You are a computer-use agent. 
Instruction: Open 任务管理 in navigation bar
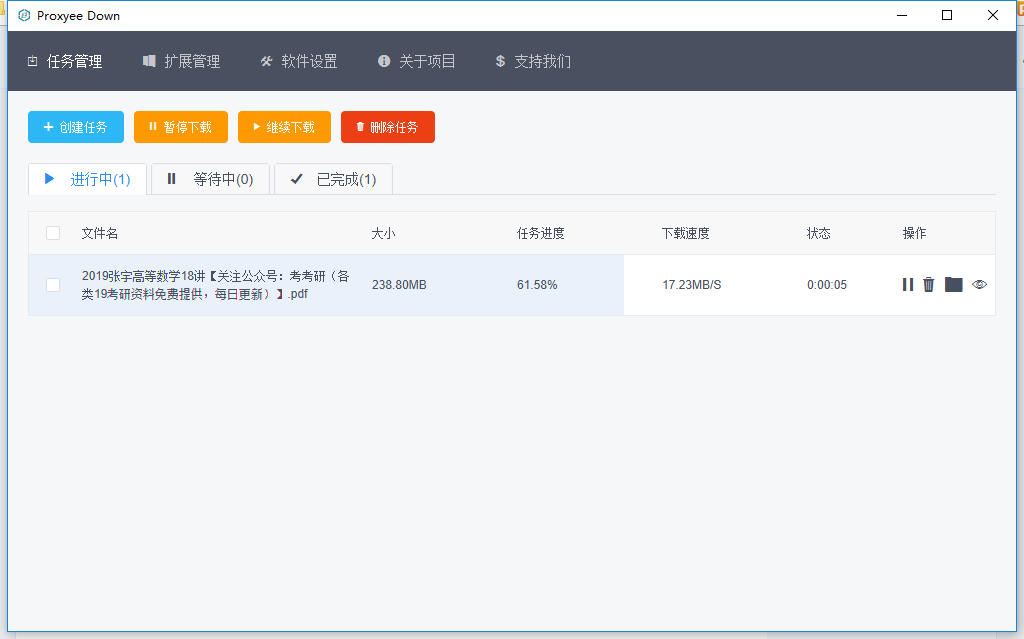coord(65,61)
